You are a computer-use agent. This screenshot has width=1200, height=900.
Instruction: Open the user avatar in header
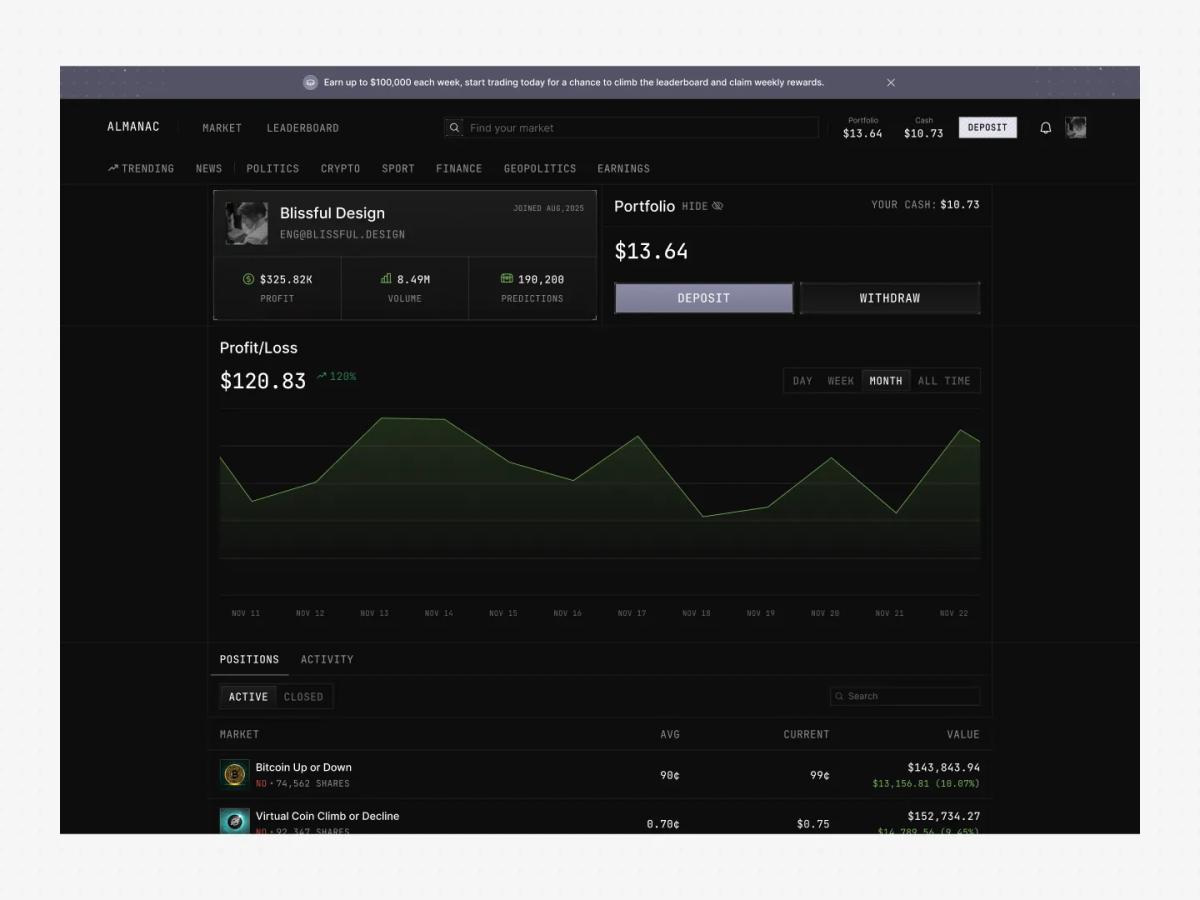coord(1076,127)
